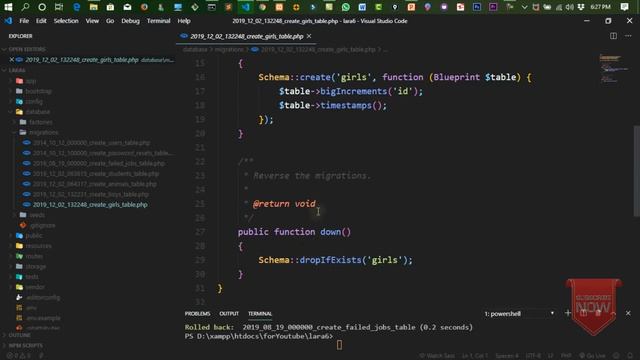
Task: Collapse the migrations folder
Action: click(43, 132)
